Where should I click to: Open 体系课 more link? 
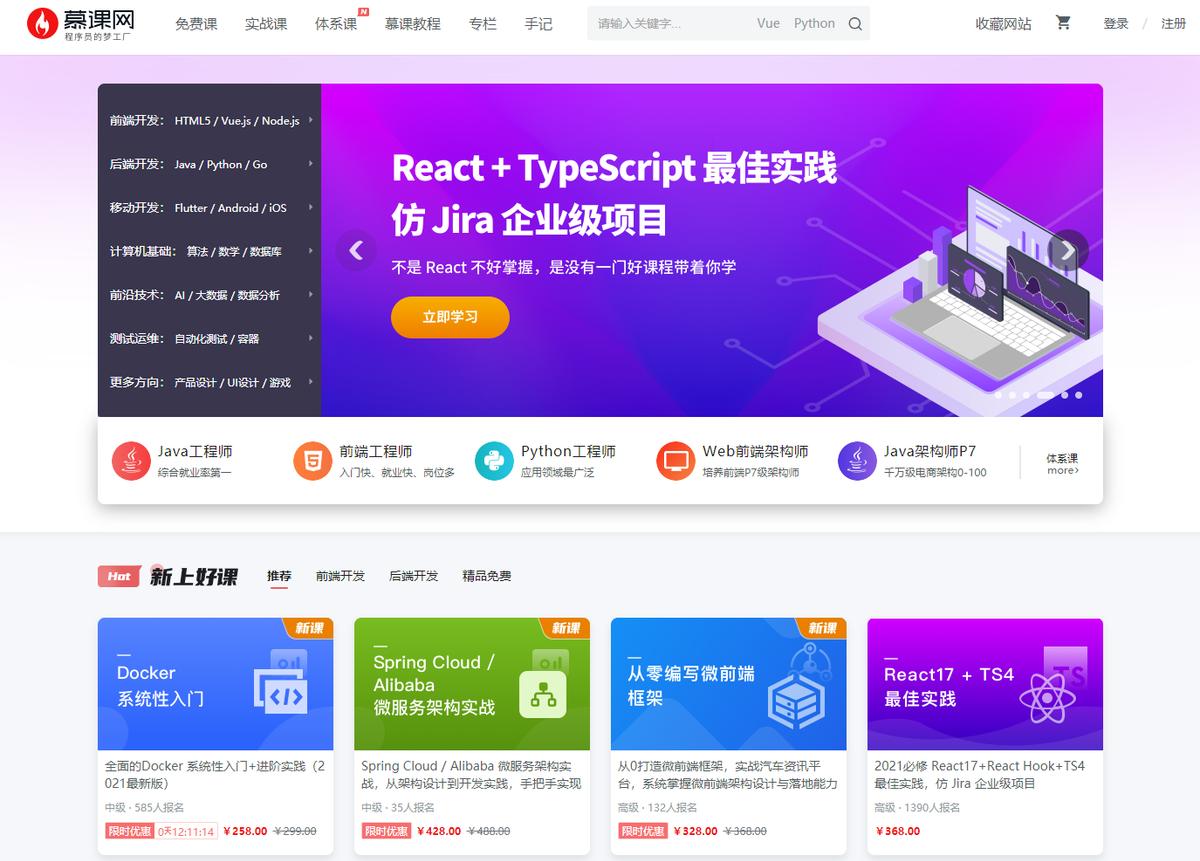1062,464
